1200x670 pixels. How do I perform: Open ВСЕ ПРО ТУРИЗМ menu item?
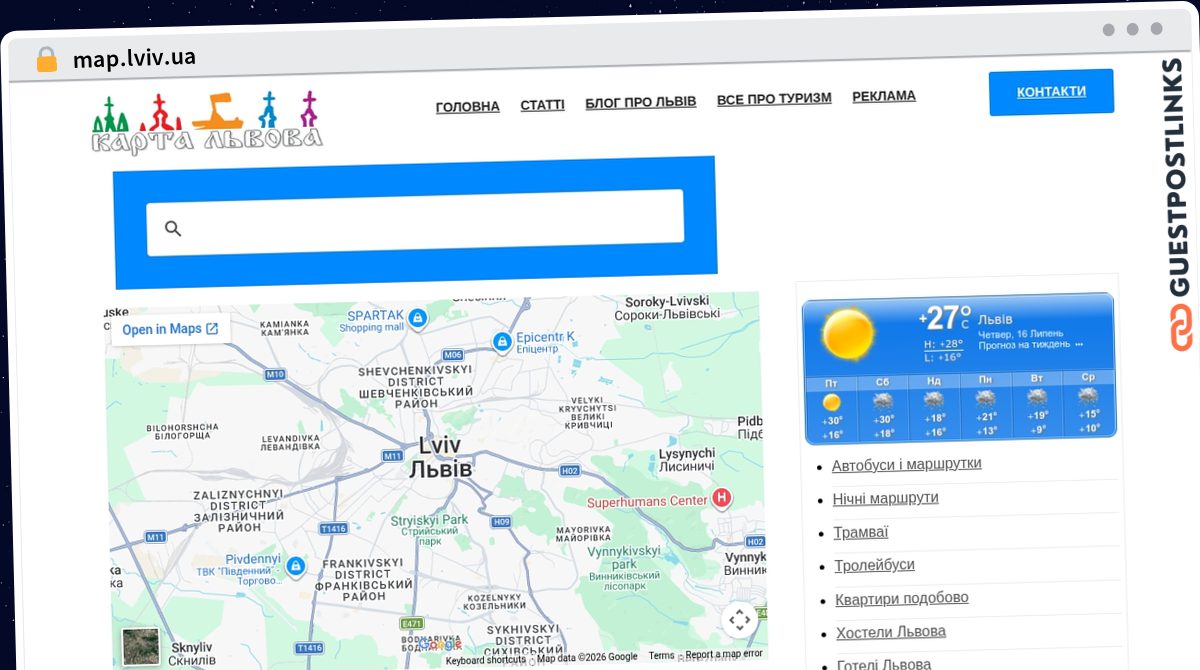click(x=774, y=98)
